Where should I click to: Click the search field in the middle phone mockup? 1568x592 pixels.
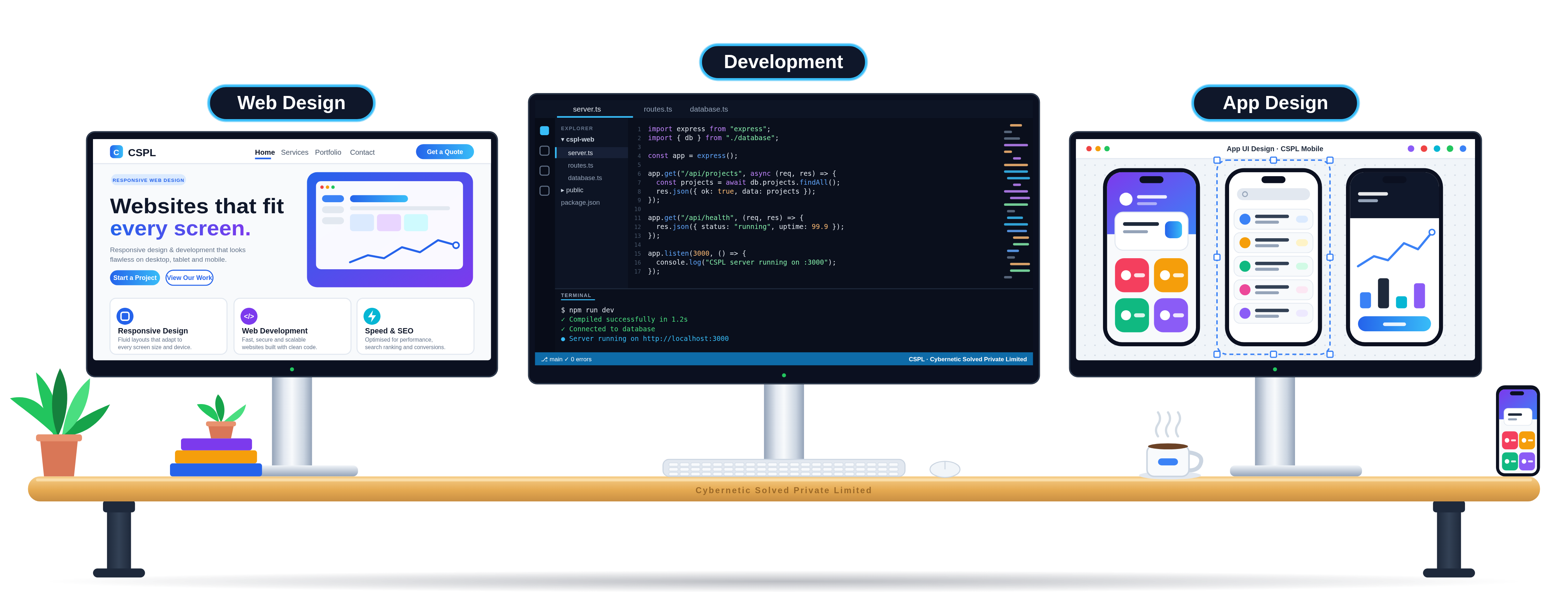(x=1273, y=194)
